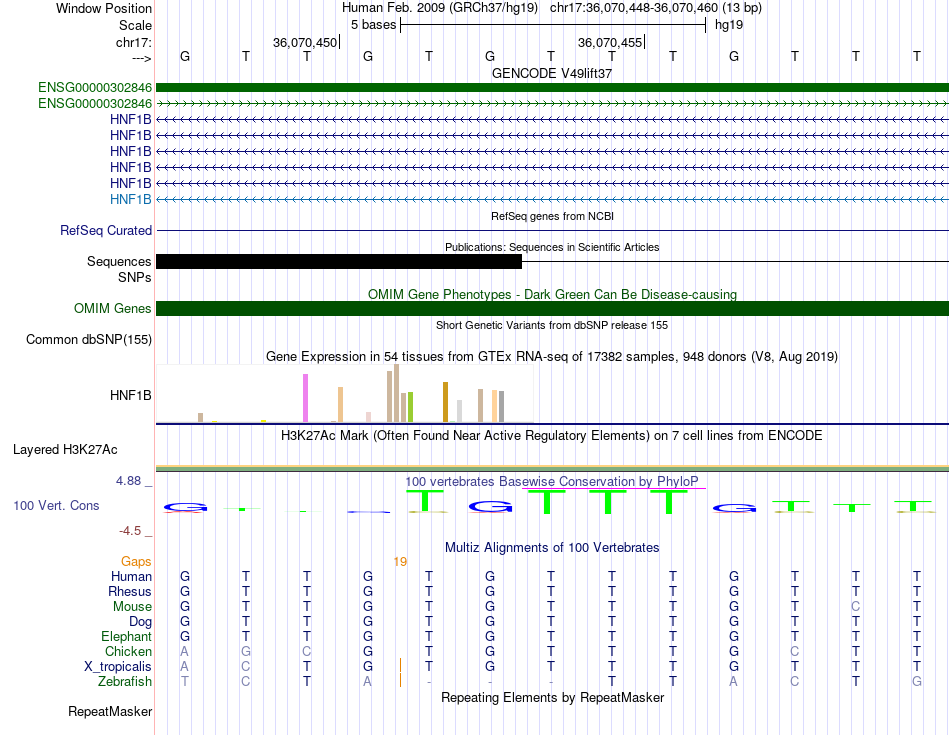Click the 100 Vert. Cons track label
Image resolution: width=950 pixels, height=735 pixels.
coord(56,505)
